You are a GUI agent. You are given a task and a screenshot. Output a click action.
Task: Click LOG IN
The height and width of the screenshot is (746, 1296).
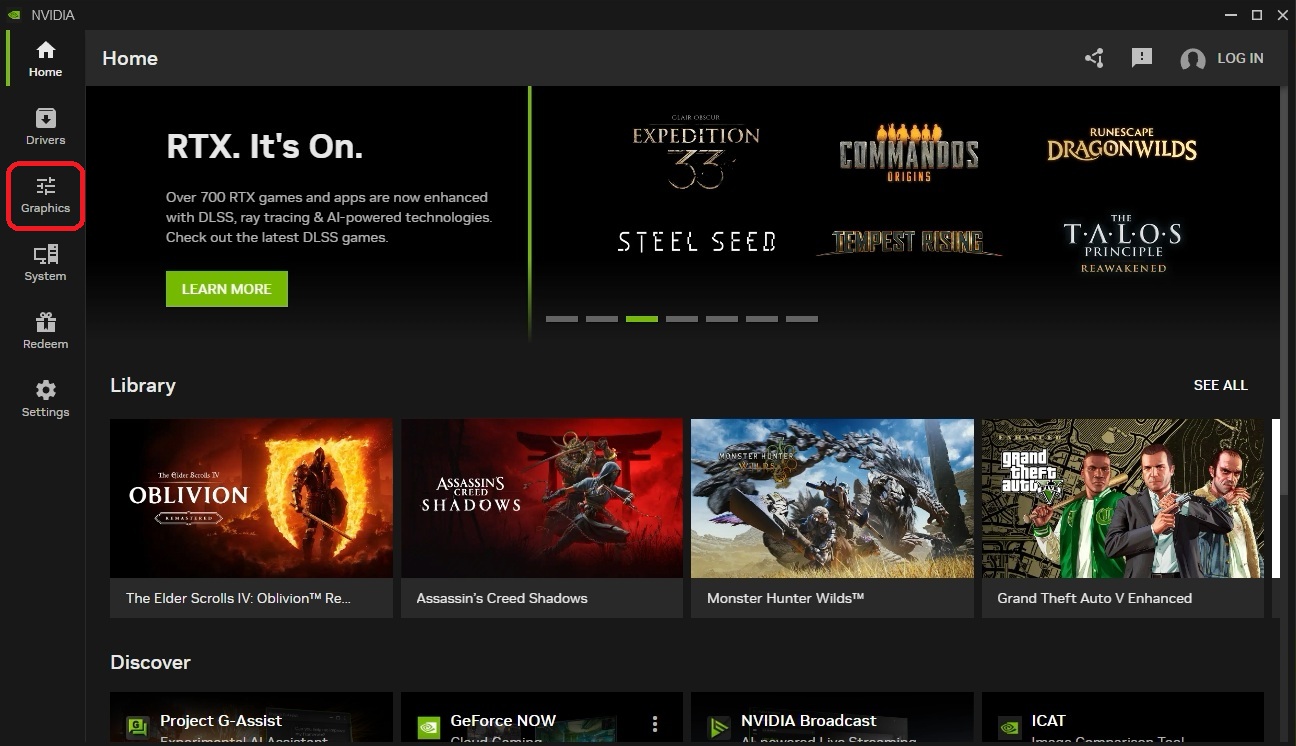click(x=1240, y=58)
